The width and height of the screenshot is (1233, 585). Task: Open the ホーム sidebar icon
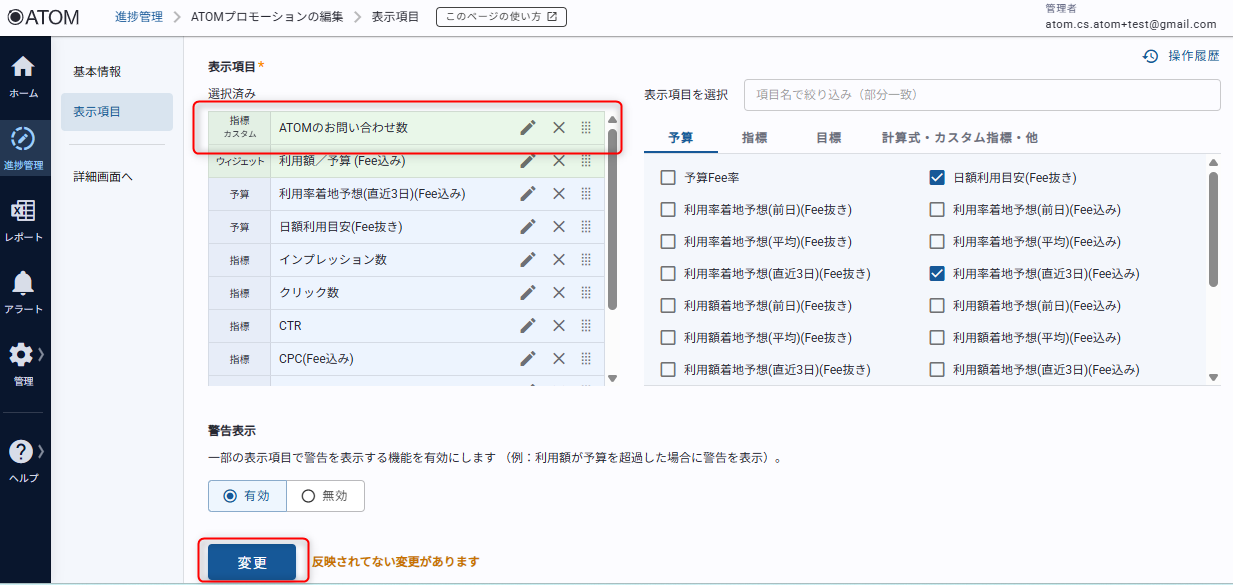(24, 76)
